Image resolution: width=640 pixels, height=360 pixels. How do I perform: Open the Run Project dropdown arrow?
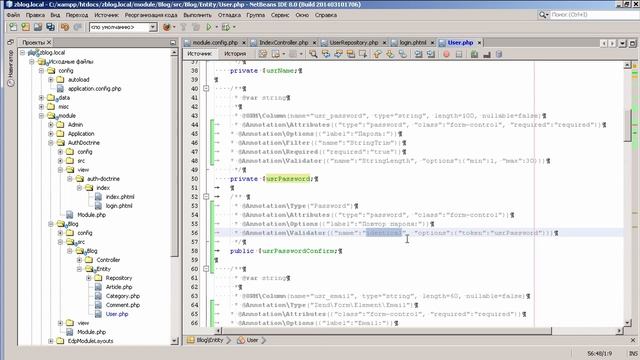click(217, 27)
